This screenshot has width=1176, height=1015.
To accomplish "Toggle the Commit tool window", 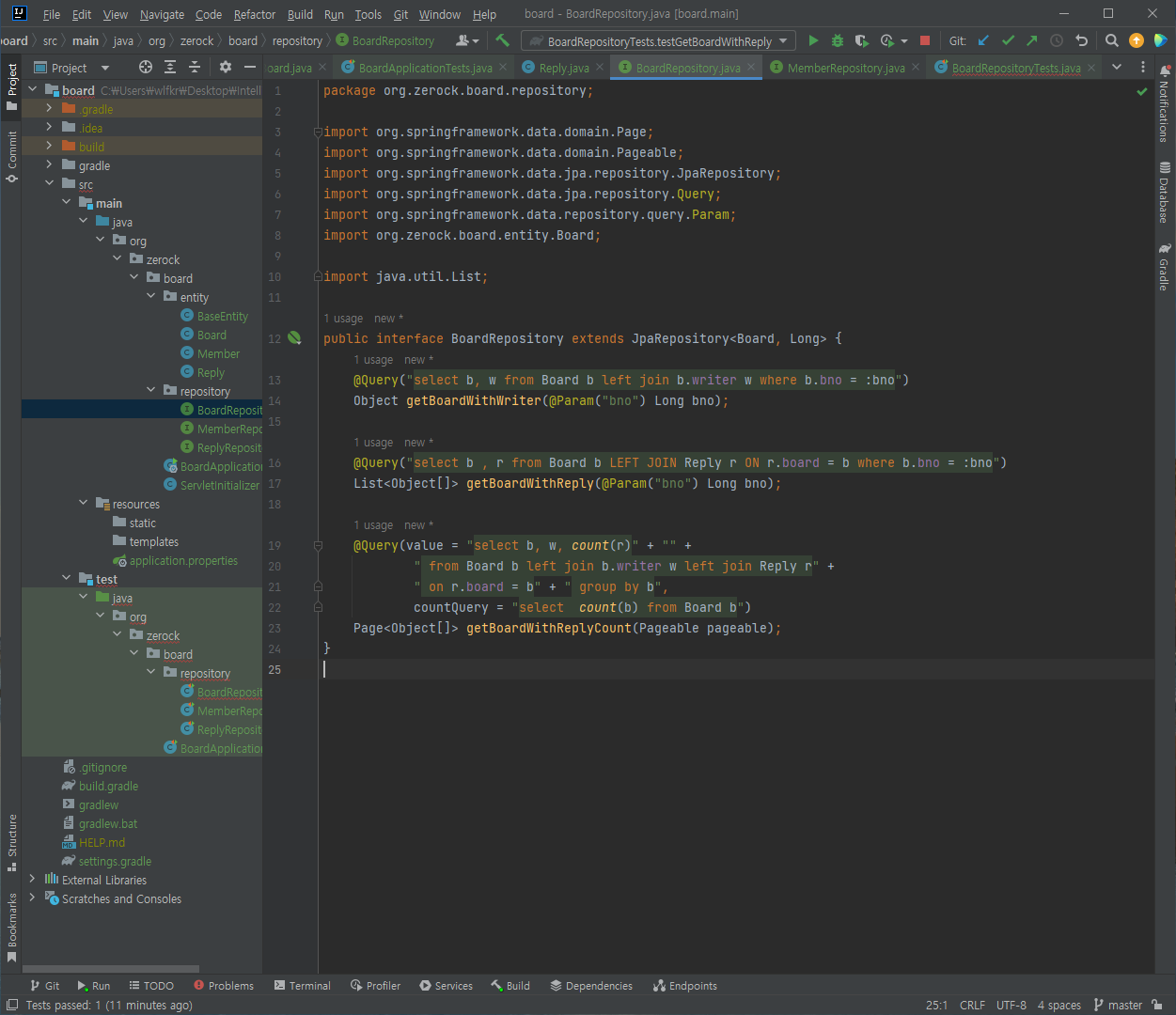I will click(x=11, y=156).
